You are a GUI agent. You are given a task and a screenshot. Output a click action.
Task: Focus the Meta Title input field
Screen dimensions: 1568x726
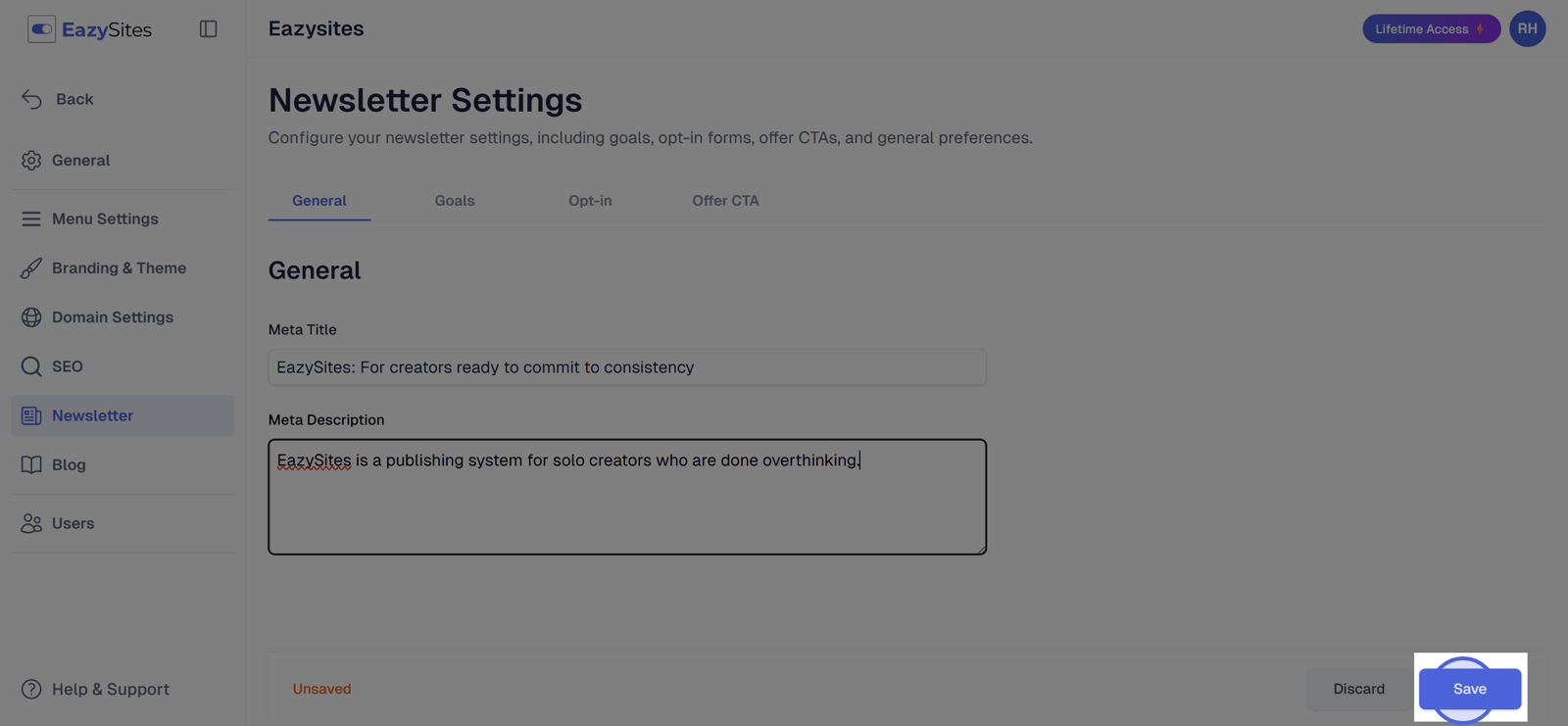tap(627, 367)
